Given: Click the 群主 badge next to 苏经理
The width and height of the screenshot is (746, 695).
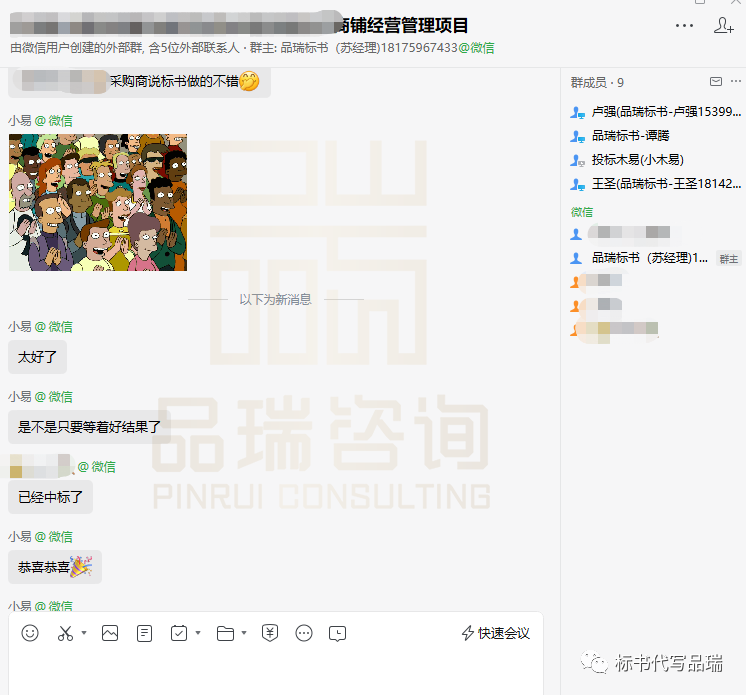Looking at the screenshot, I should 728,259.
